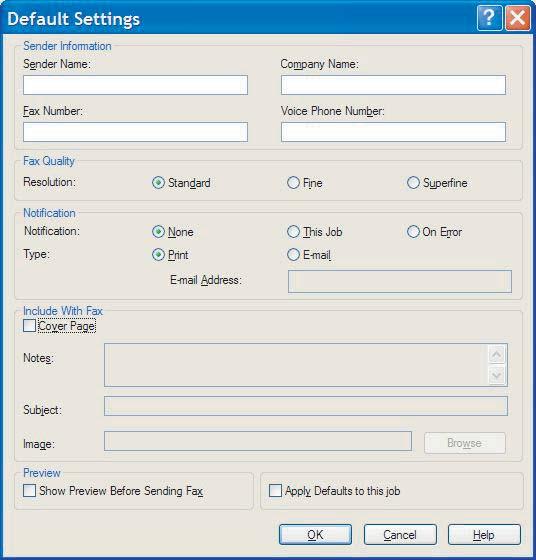The width and height of the screenshot is (536, 560).
Task: Confirm settings with the OK button
Action: click(x=315, y=535)
